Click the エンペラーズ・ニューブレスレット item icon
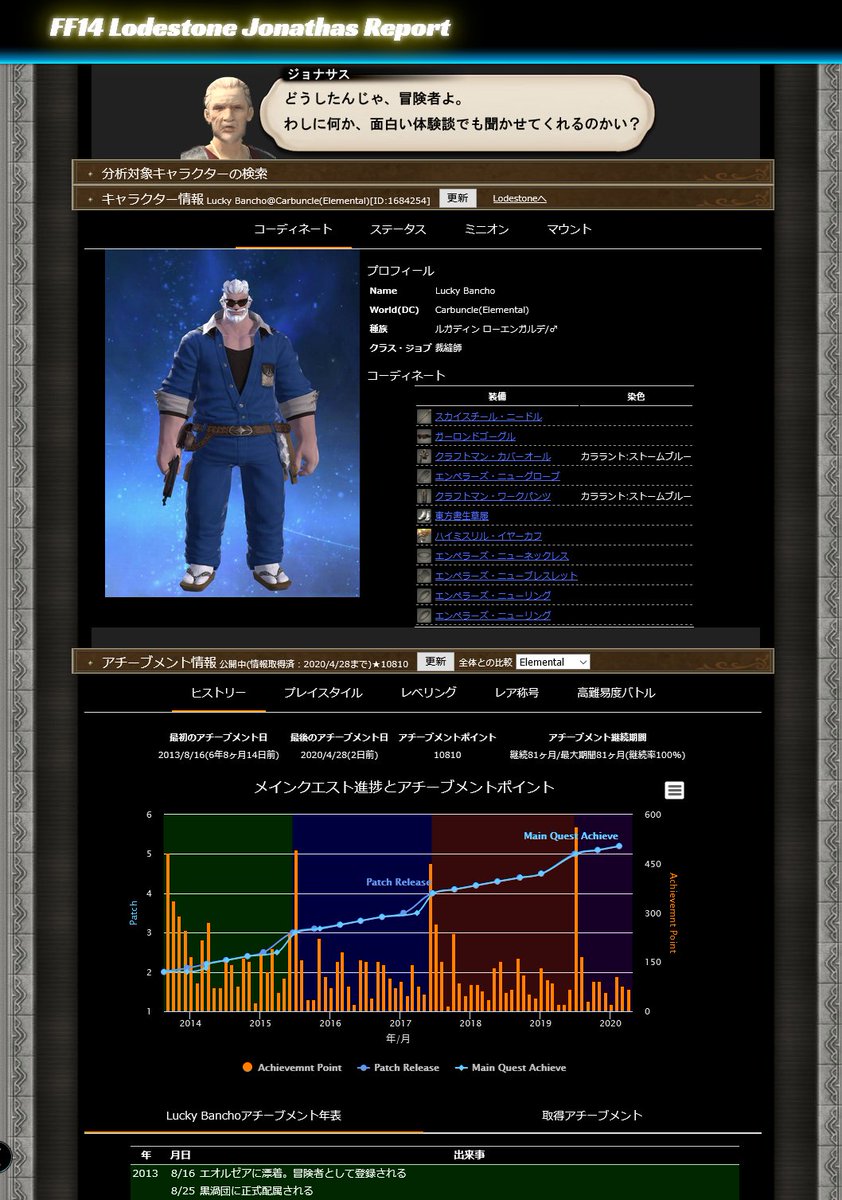This screenshot has width=842, height=1200. [424, 576]
